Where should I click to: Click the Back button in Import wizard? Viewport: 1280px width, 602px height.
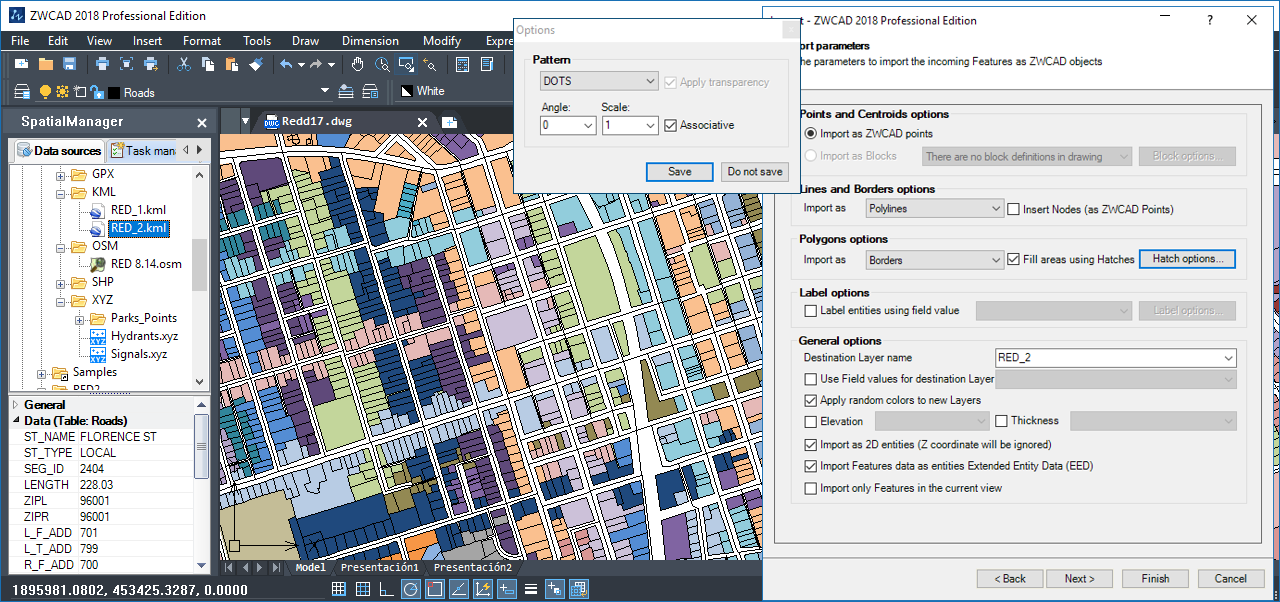1010,578
